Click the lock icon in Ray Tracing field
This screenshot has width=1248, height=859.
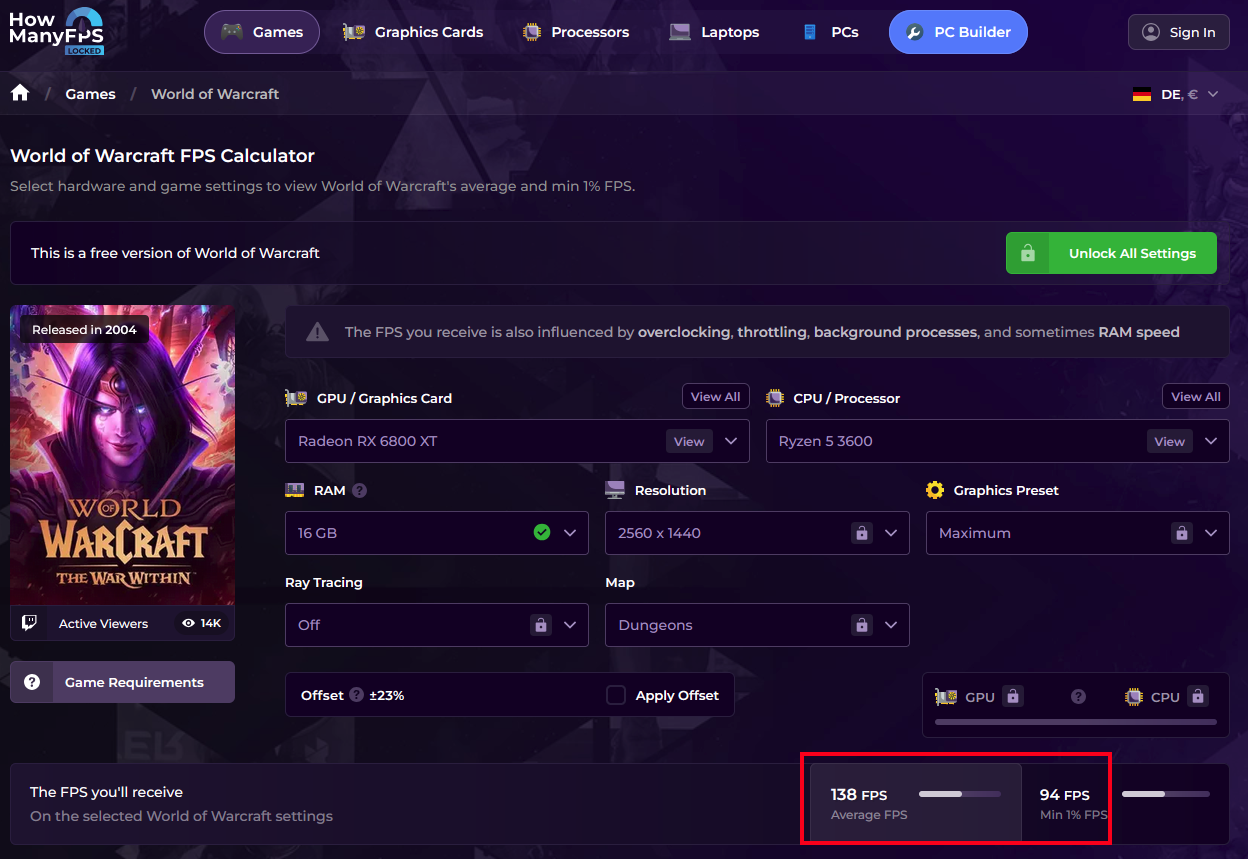click(x=541, y=625)
